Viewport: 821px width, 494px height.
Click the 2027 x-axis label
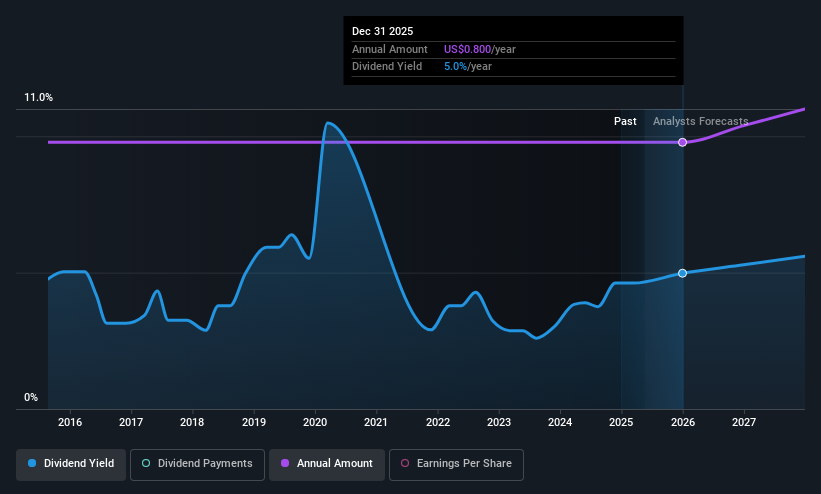tap(744, 422)
